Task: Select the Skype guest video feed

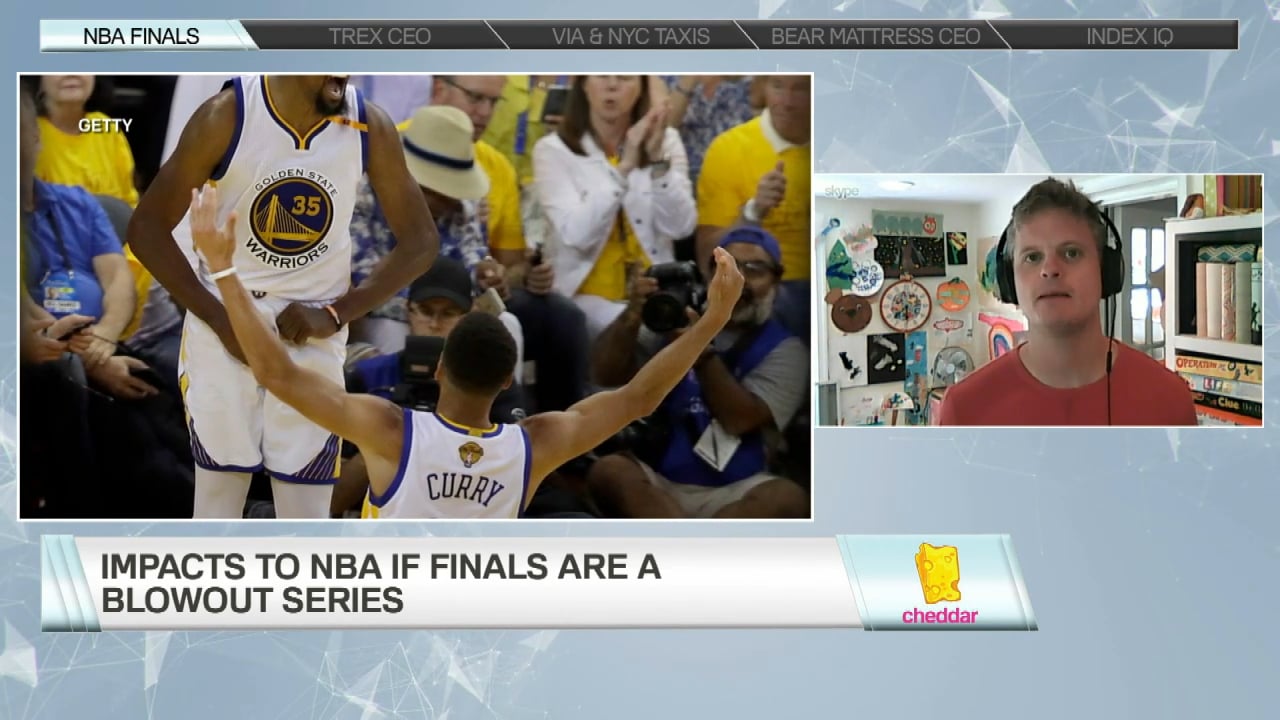Action: [1039, 301]
